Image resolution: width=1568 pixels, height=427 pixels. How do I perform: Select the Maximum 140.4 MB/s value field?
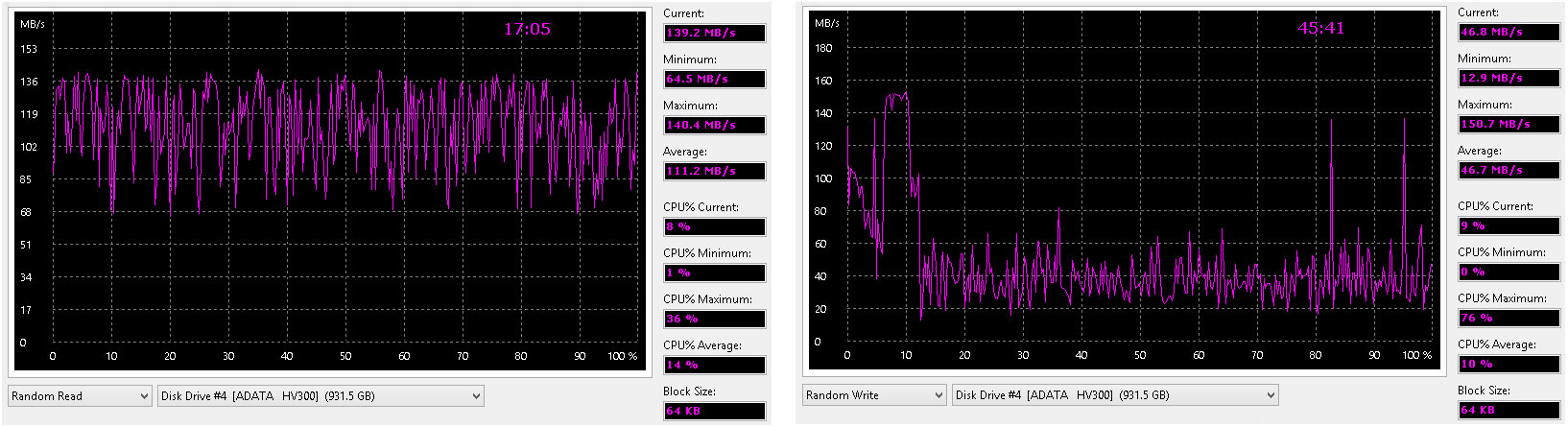click(x=714, y=126)
